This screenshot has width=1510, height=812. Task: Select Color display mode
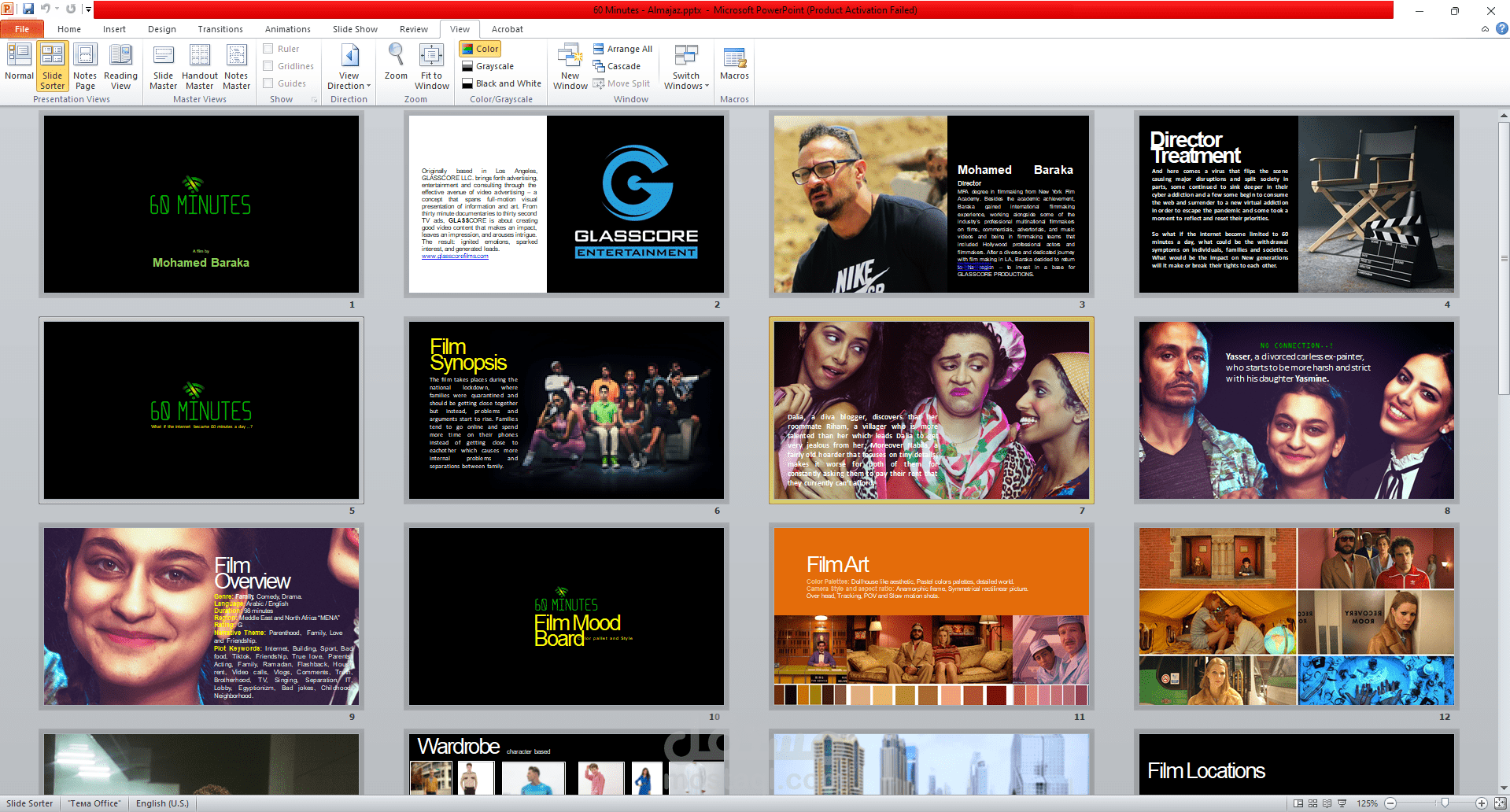480,49
